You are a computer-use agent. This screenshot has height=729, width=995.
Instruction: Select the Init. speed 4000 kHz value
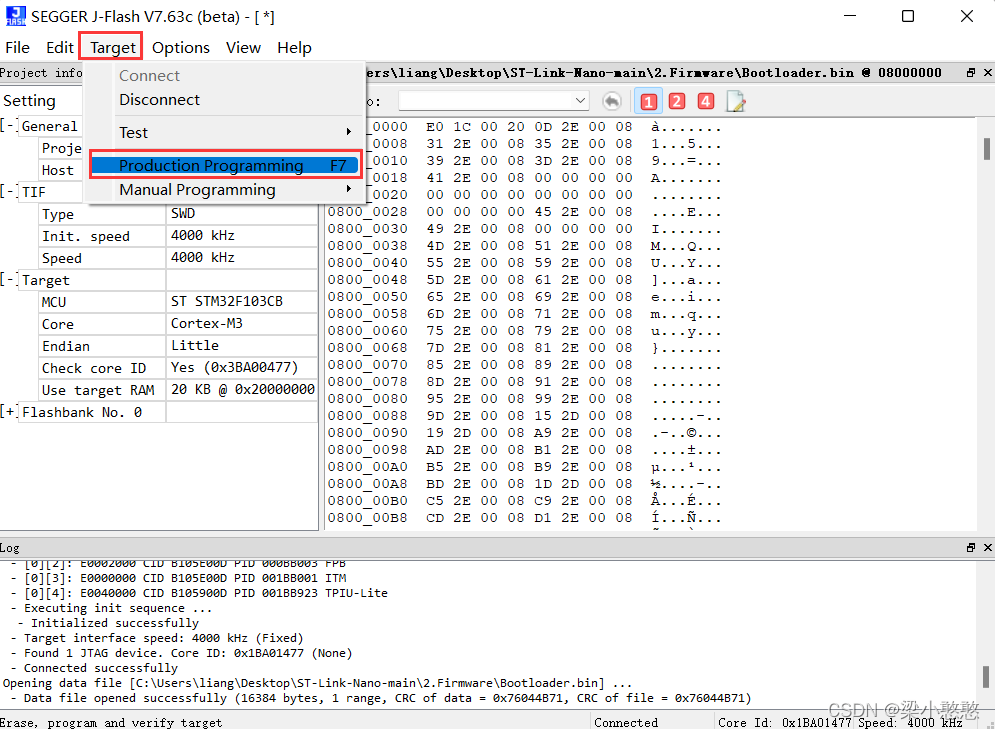(x=242, y=236)
